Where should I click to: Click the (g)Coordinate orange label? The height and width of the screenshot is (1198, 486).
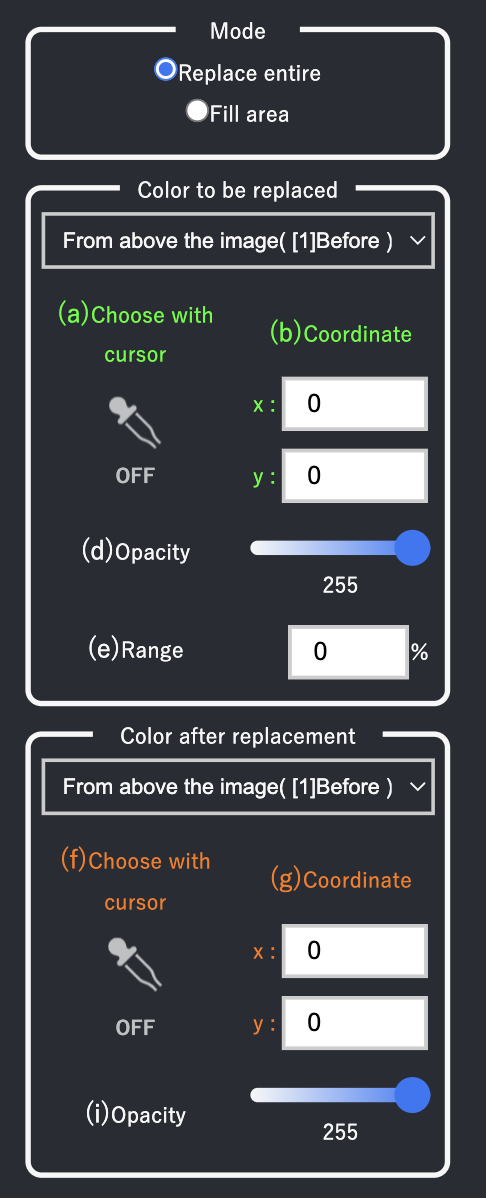click(x=341, y=879)
